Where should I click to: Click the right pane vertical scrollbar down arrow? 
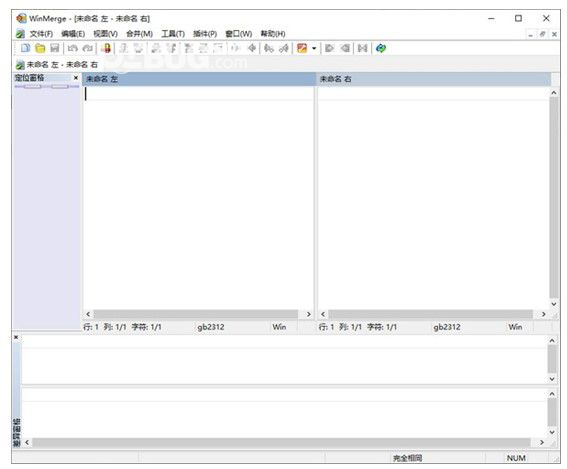tap(554, 304)
